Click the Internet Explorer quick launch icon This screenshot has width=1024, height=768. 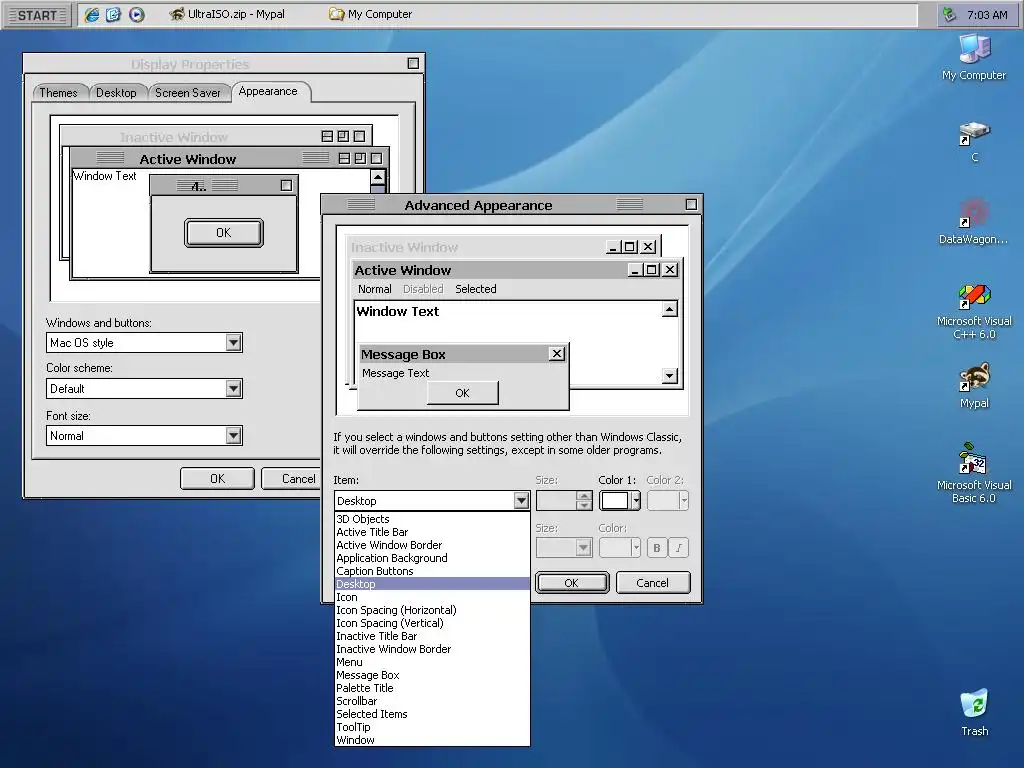(x=92, y=14)
